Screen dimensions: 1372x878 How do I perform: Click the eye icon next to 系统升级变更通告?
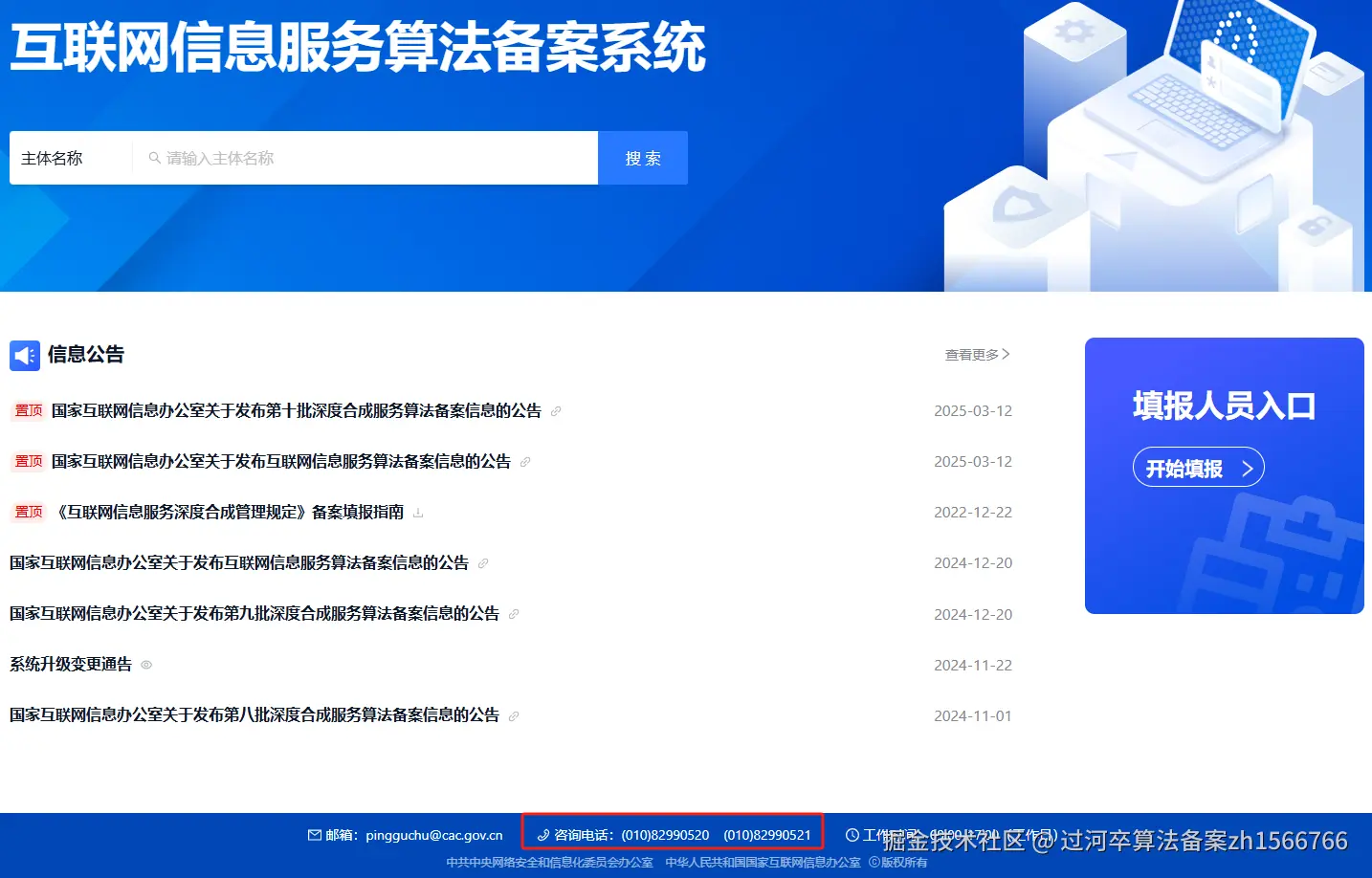[145, 665]
